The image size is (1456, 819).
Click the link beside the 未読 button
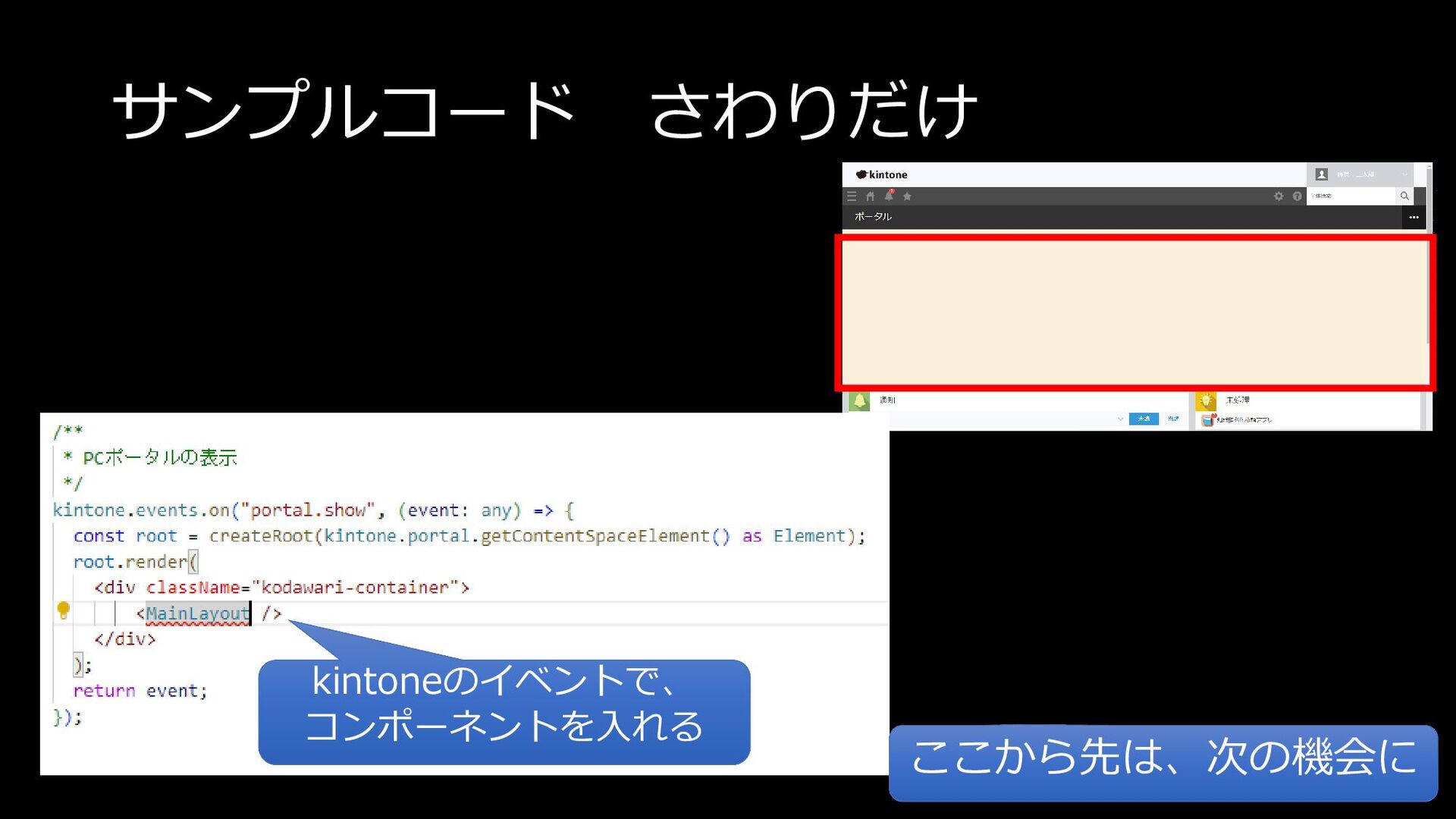[1173, 419]
